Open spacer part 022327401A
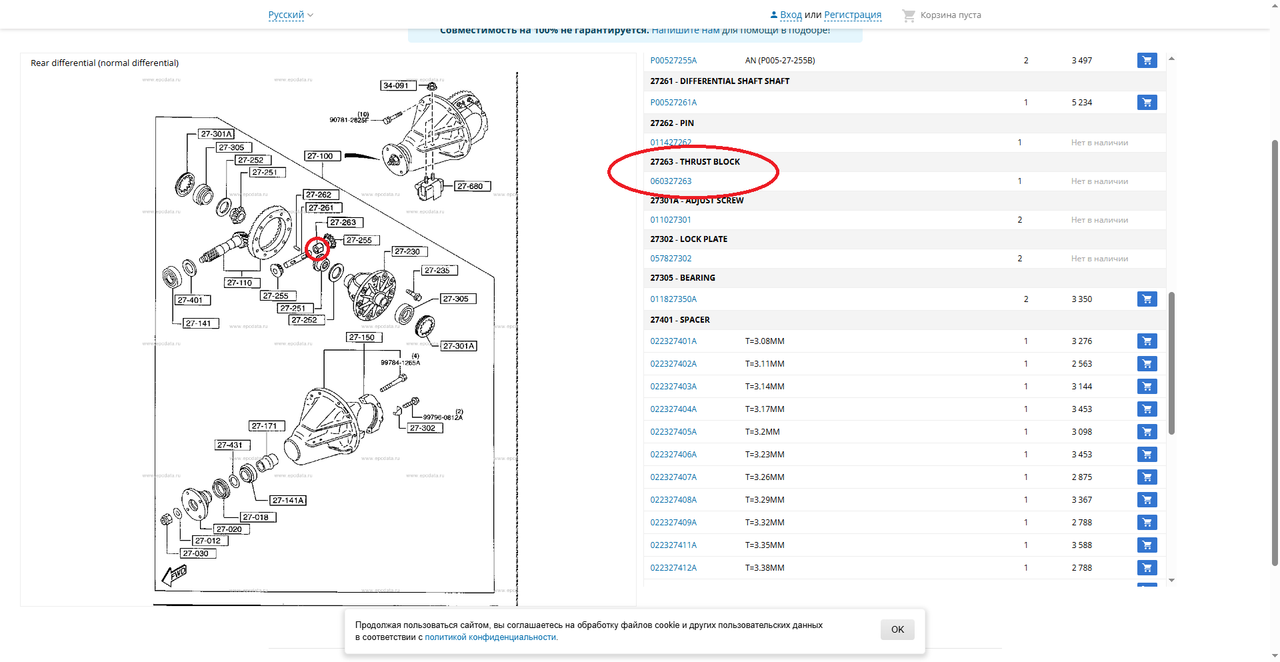The image size is (1280, 662). coord(674,341)
